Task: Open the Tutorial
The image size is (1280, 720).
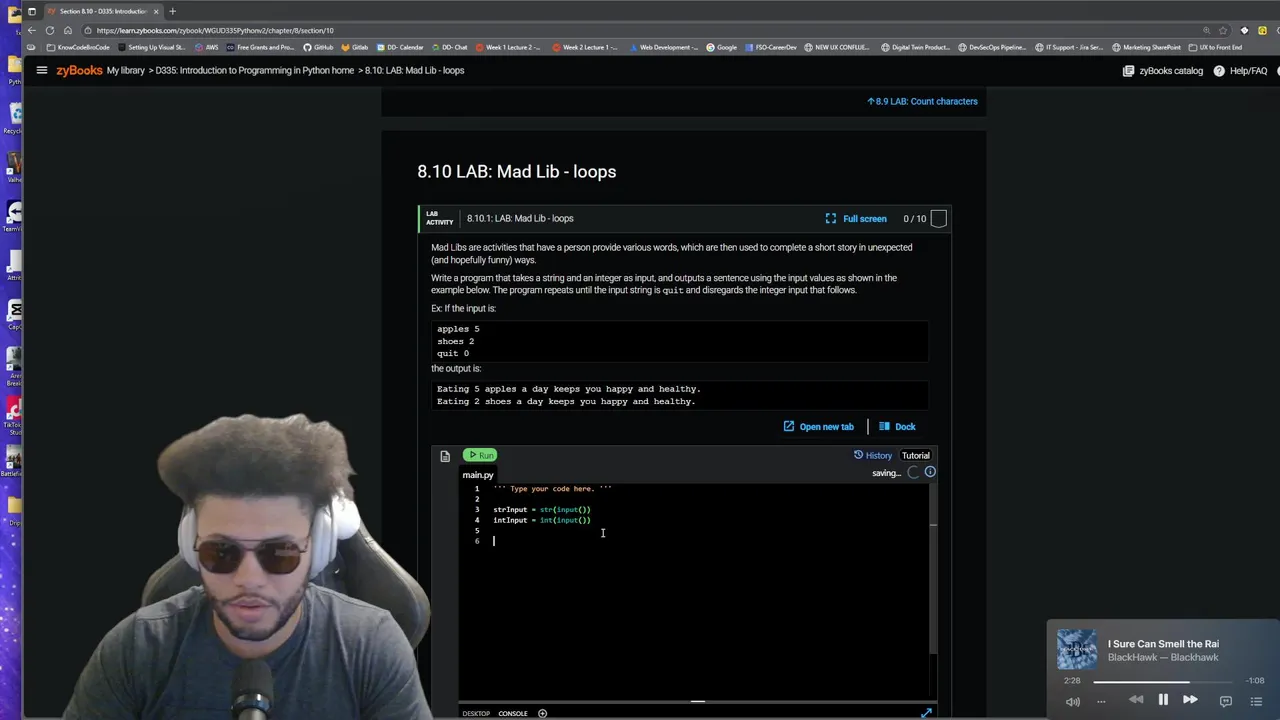Action: tap(916, 455)
